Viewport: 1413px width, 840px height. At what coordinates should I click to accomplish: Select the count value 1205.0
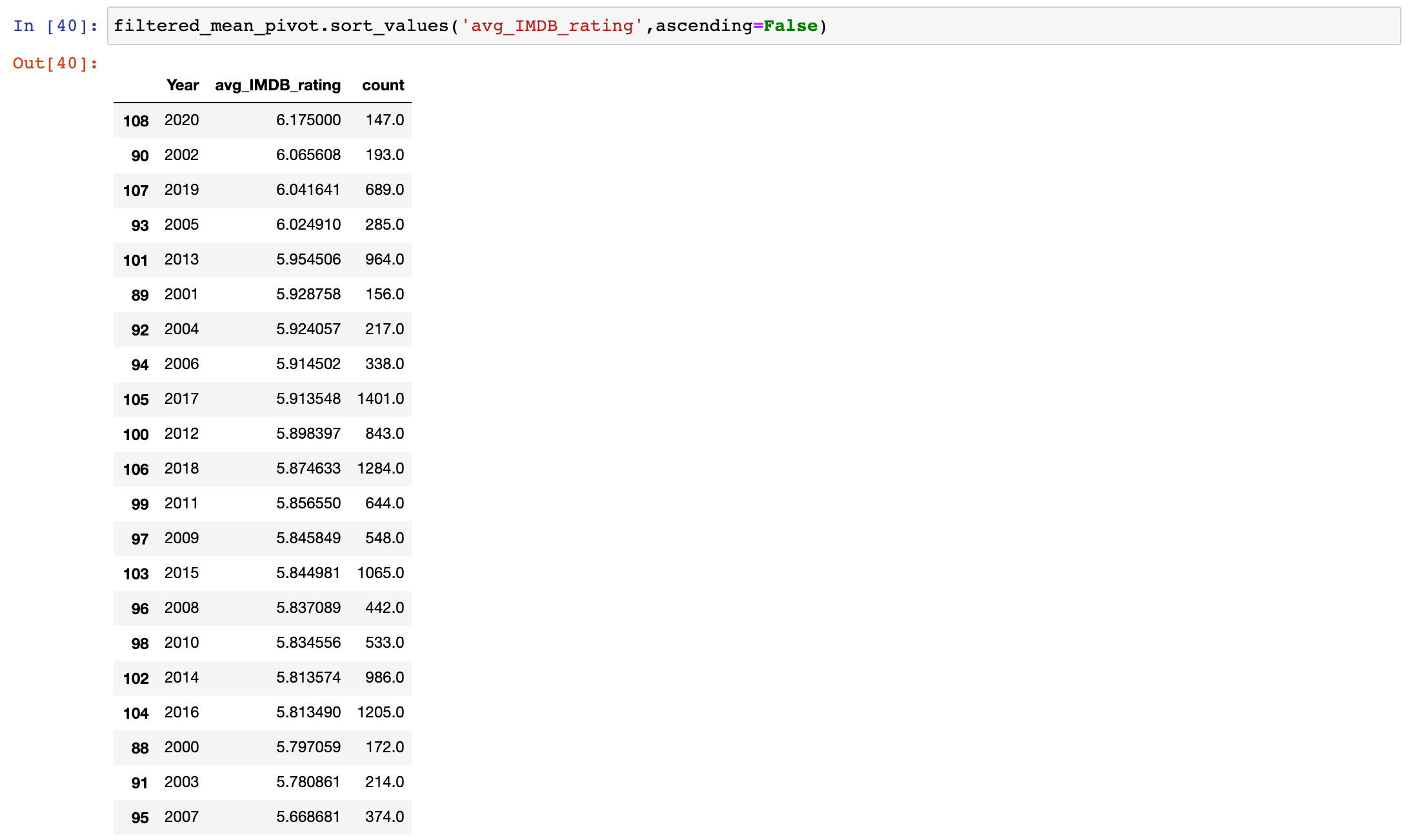(381, 712)
